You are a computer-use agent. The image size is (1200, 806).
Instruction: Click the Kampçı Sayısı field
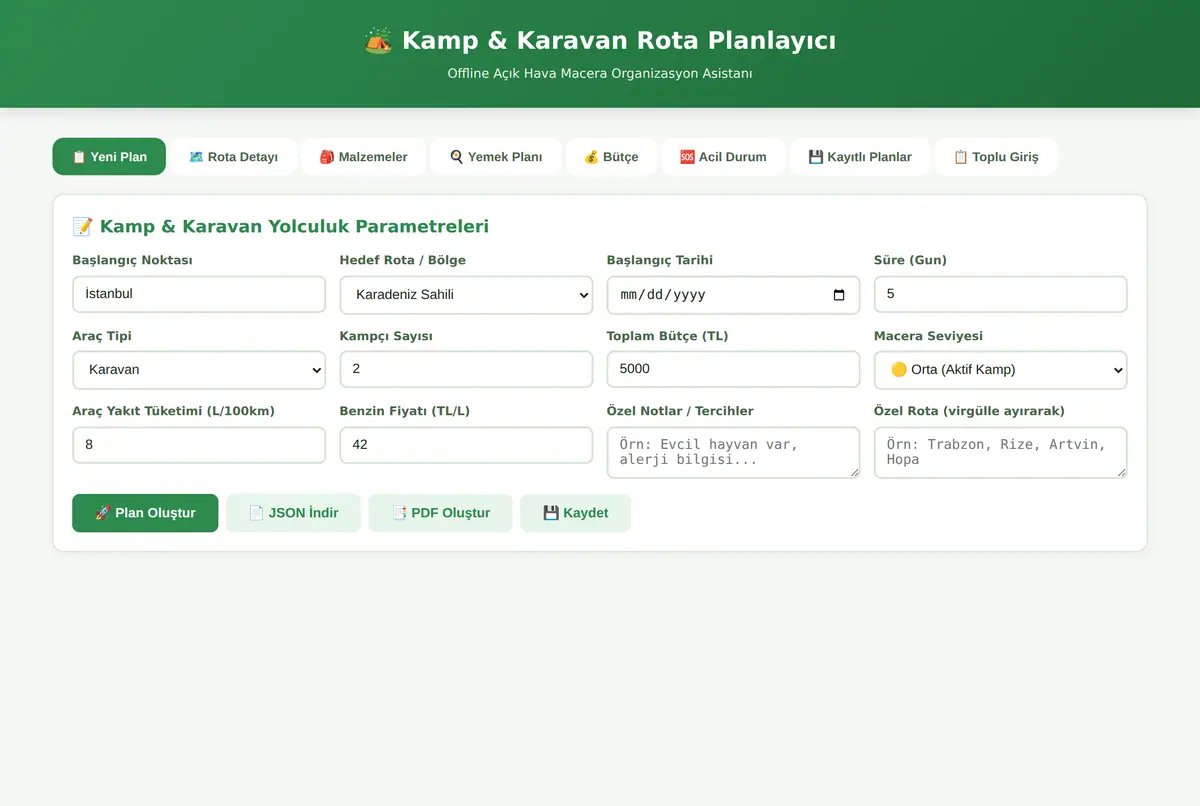tap(466, 369)
